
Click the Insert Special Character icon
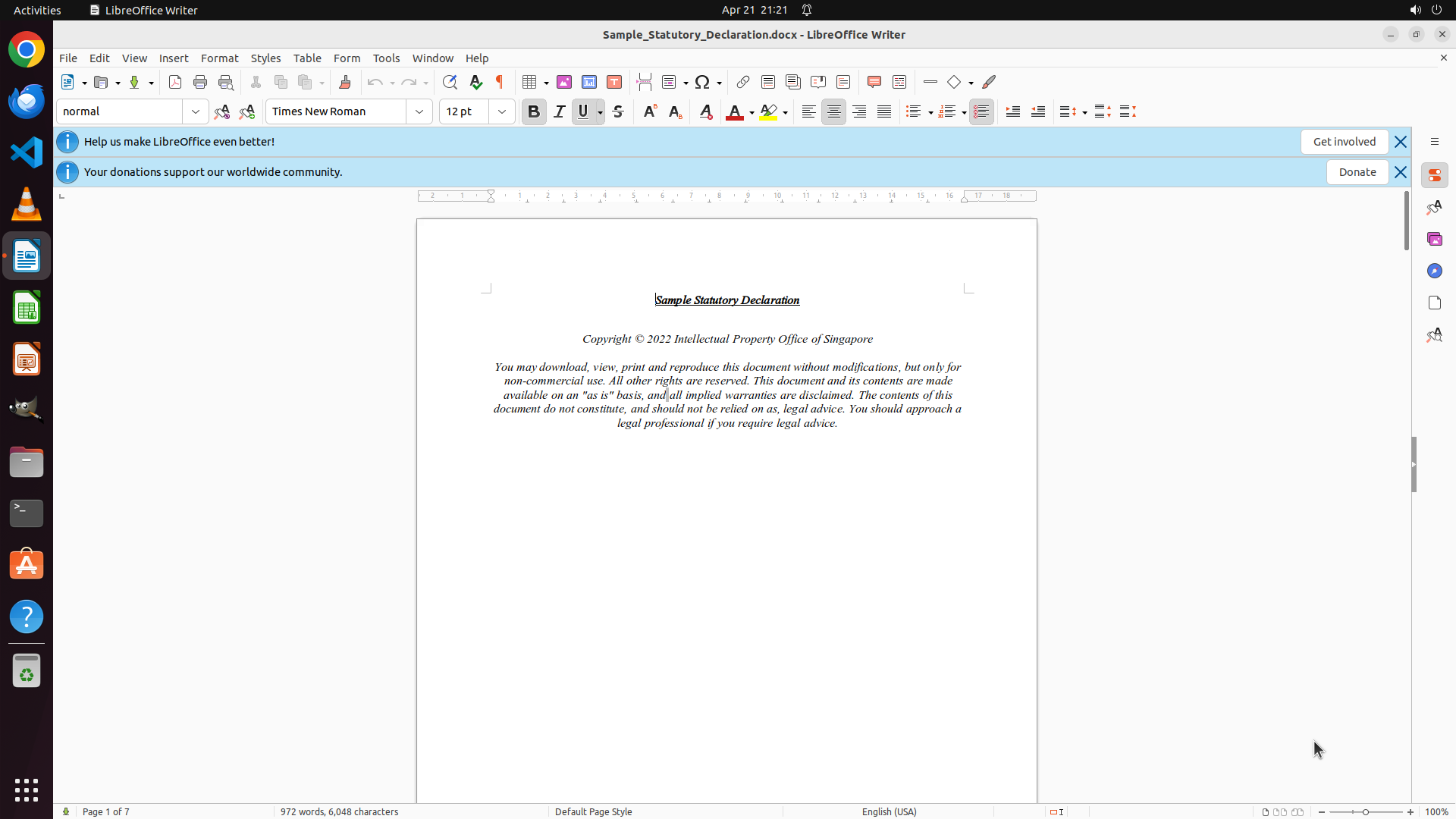702,82
